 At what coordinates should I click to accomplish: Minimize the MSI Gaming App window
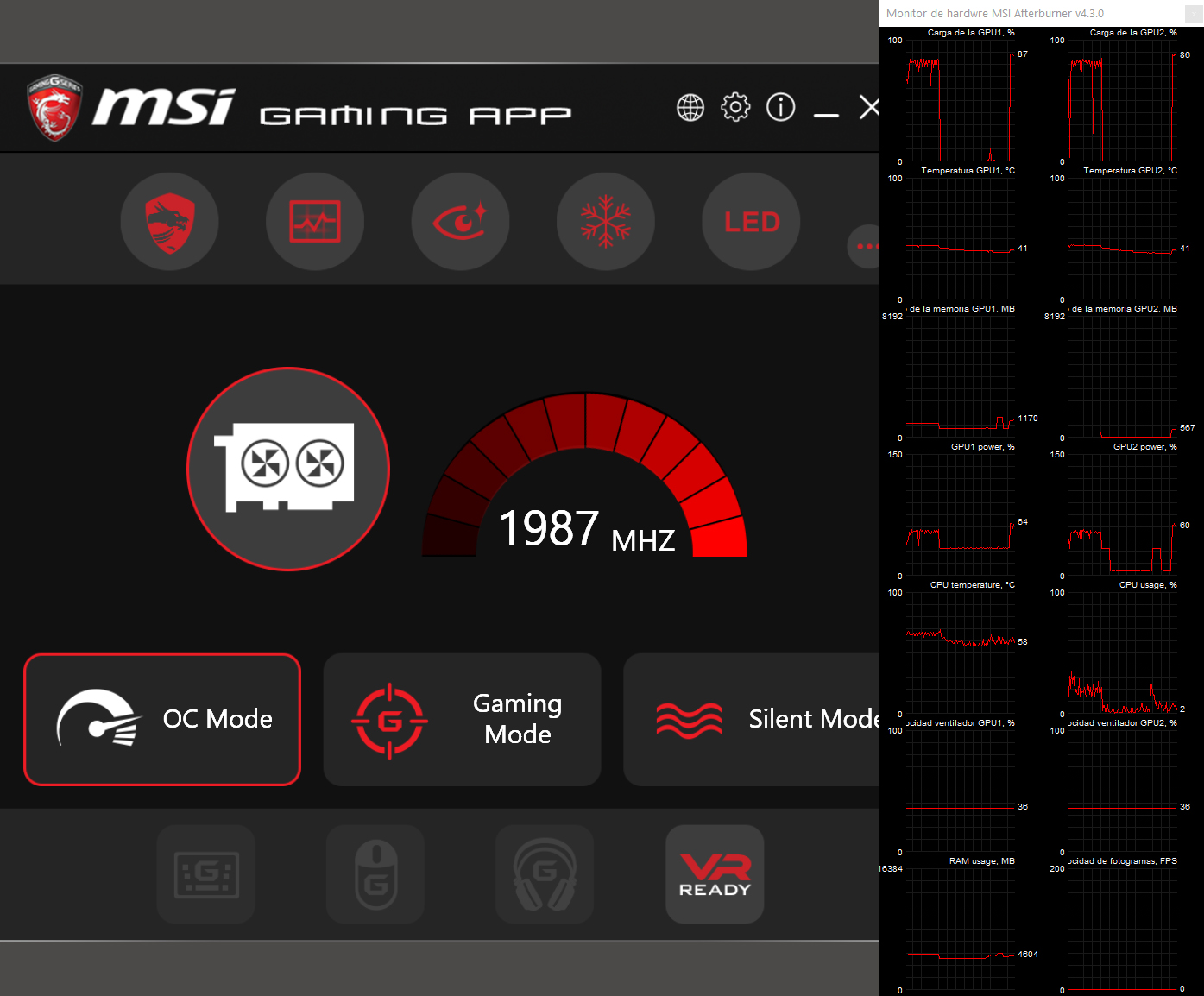tap(826, 114)
